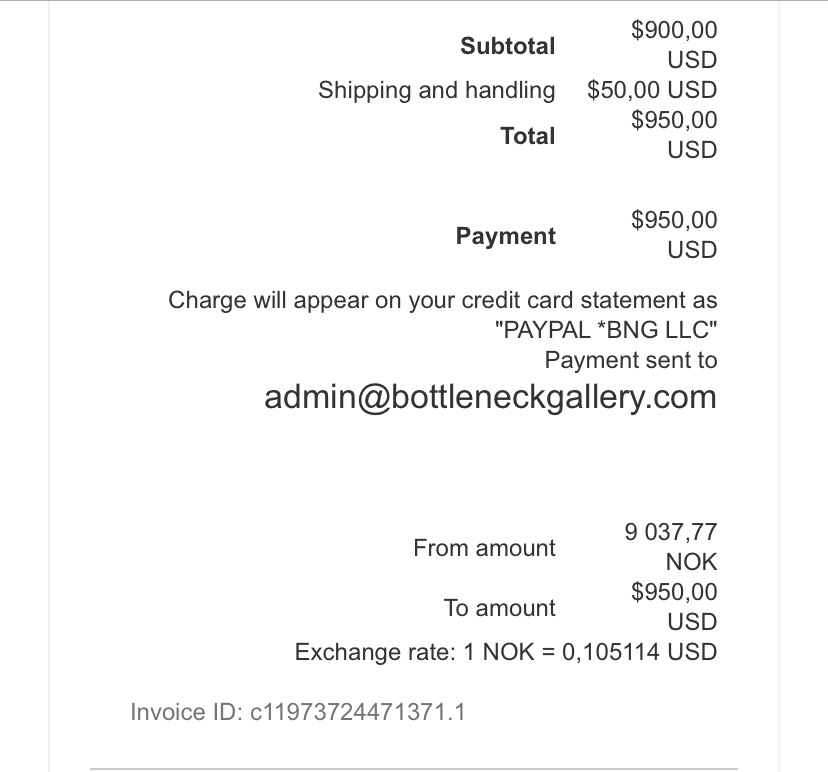The image size is (828, 772).
Task: Click the To amount $950,00 USD value
Action: [x=674, y=607]
